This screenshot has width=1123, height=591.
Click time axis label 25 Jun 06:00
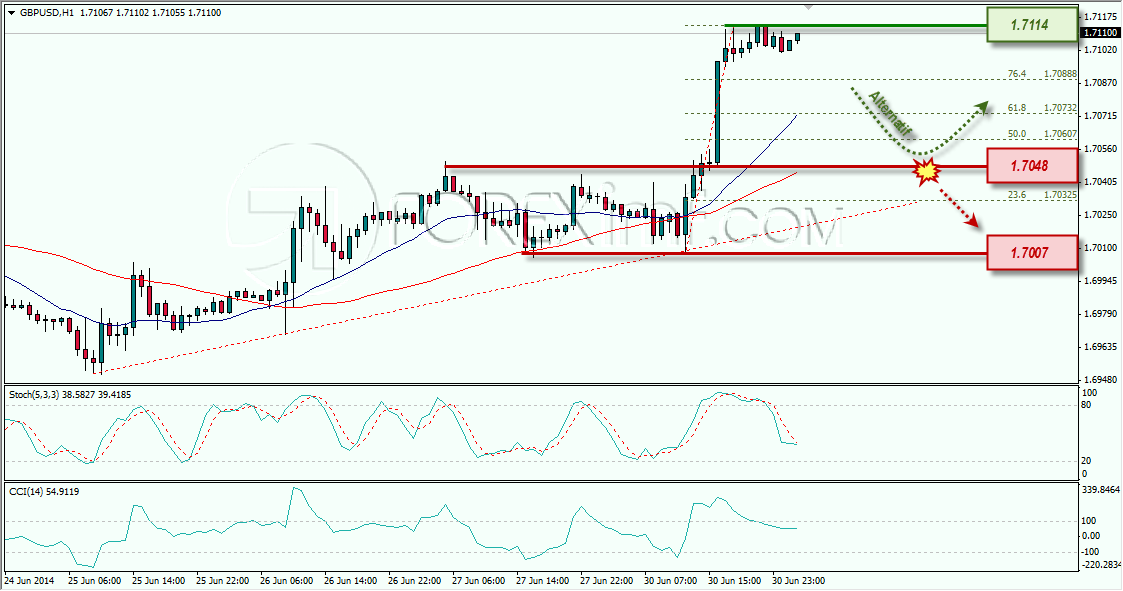point(94,580)
